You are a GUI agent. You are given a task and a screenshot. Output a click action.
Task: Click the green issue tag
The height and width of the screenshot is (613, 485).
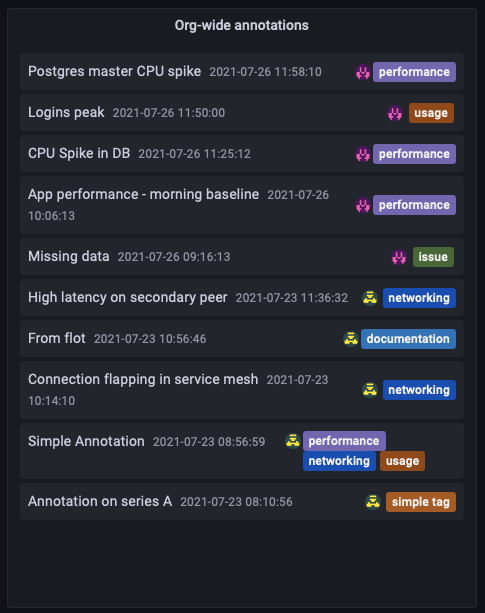pos(433,257)
